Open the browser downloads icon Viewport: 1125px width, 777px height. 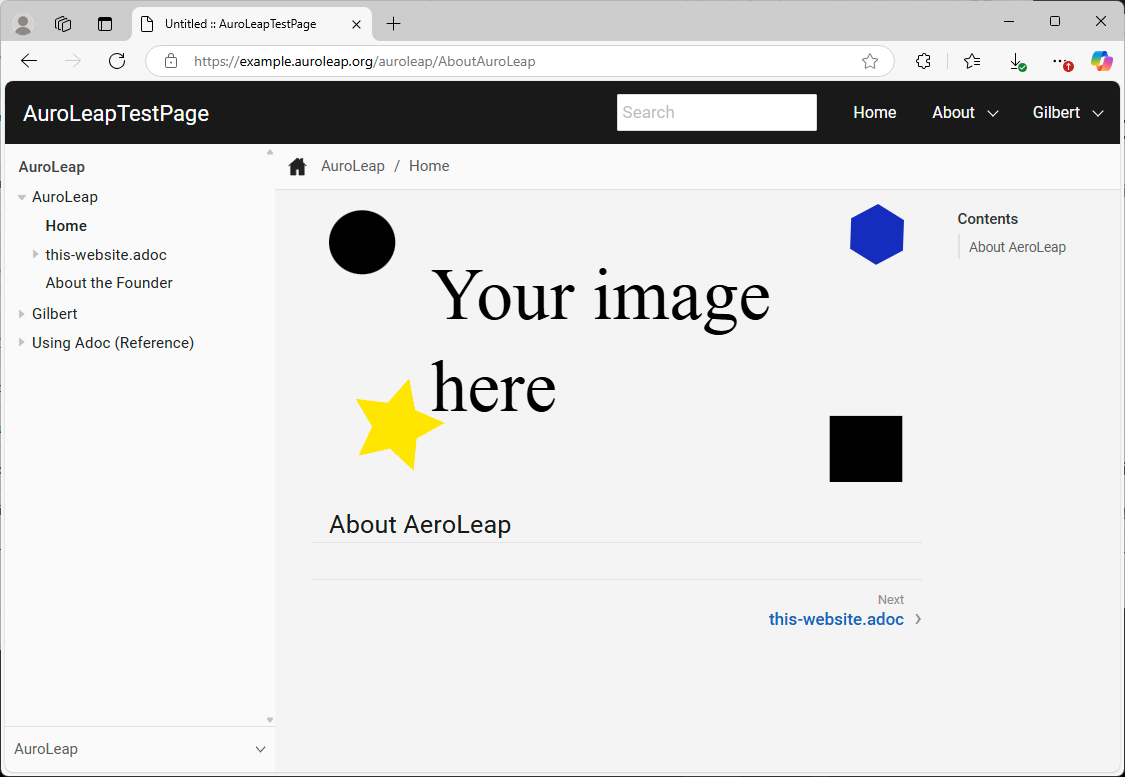pos(1016,61)
